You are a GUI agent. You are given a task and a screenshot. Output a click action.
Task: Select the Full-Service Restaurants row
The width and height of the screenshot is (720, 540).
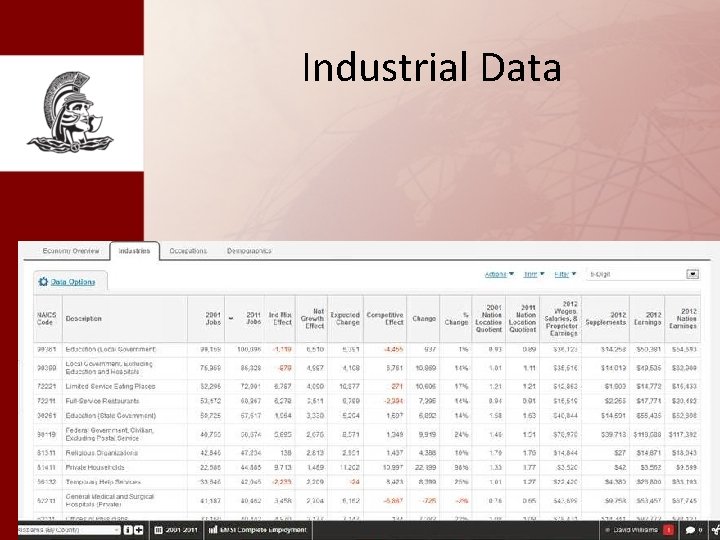pyautogui.click(x=367, y=401)
